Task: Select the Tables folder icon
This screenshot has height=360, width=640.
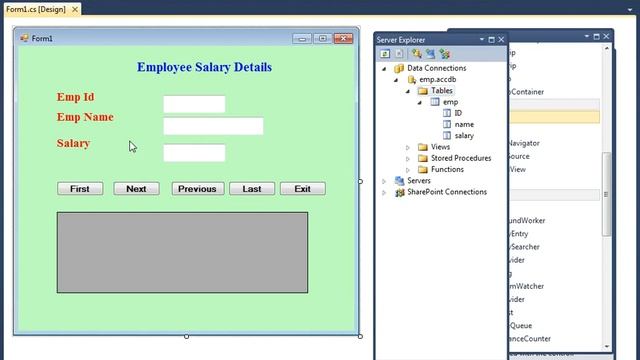Action: pyautogui.click(x=423, y=91)
